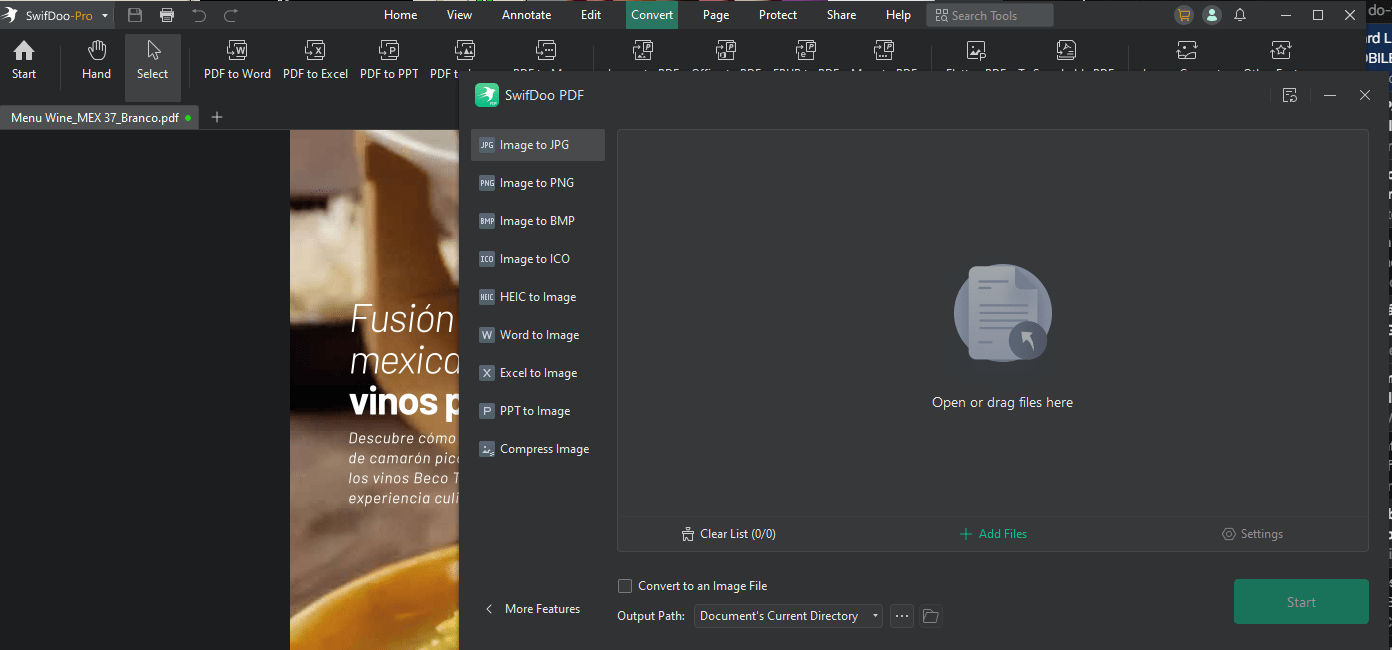This screenshot has height=650, width=1392.
Task: Open the notifications bell
Action: 1240,15
